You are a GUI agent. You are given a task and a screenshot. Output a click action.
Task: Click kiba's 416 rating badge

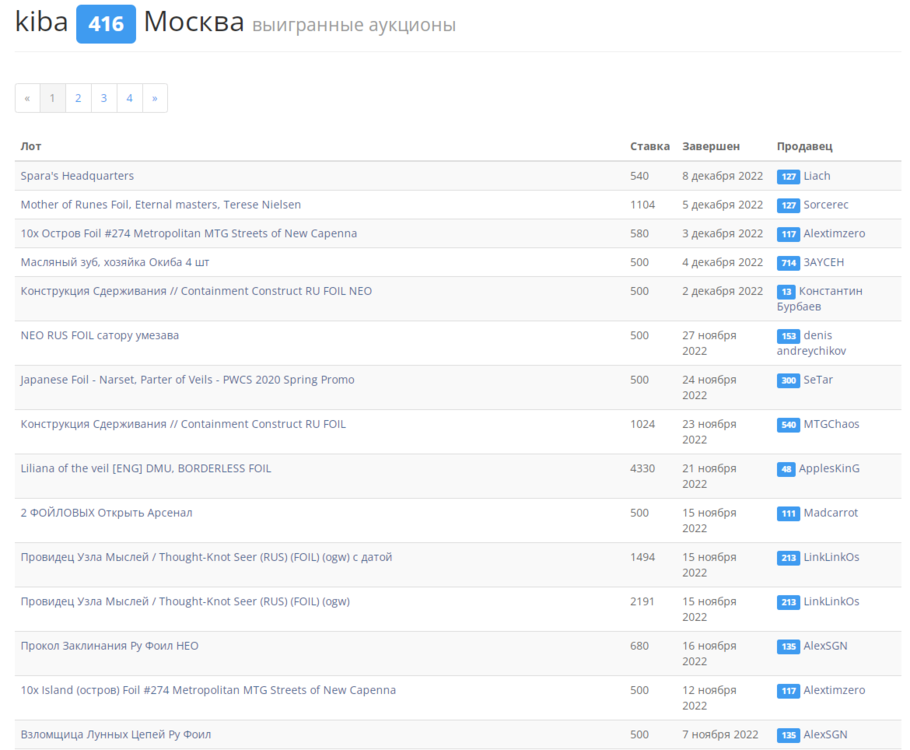coord(105,24)
